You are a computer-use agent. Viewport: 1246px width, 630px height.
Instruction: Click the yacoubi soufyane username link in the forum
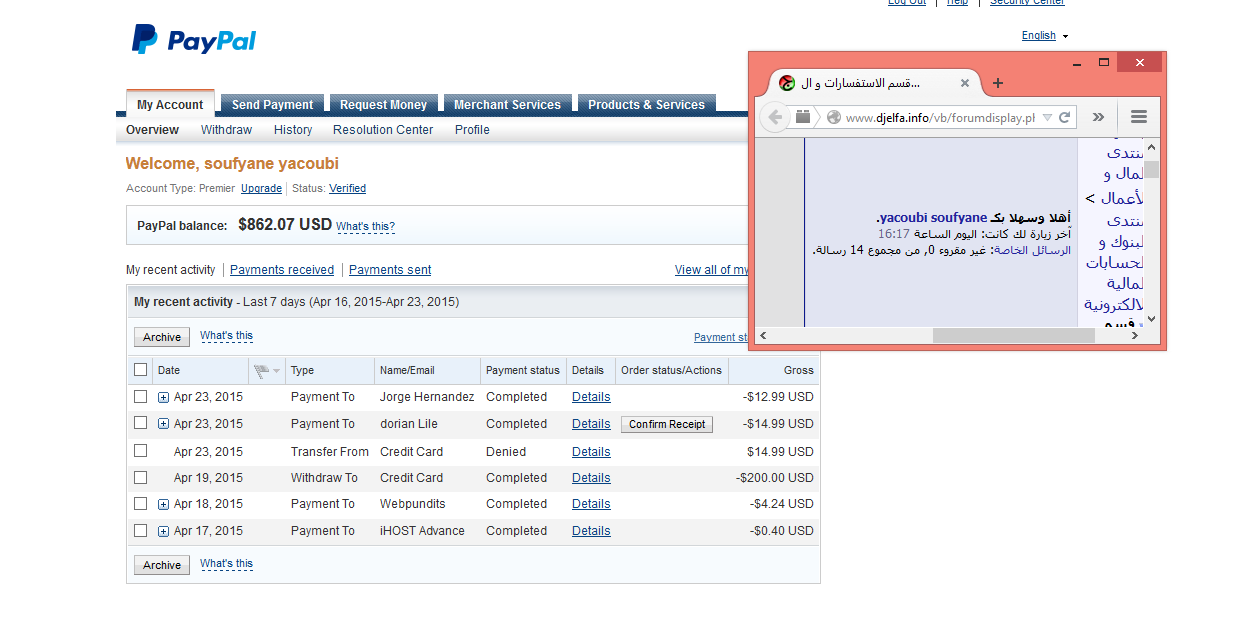[x=933, y=218]
